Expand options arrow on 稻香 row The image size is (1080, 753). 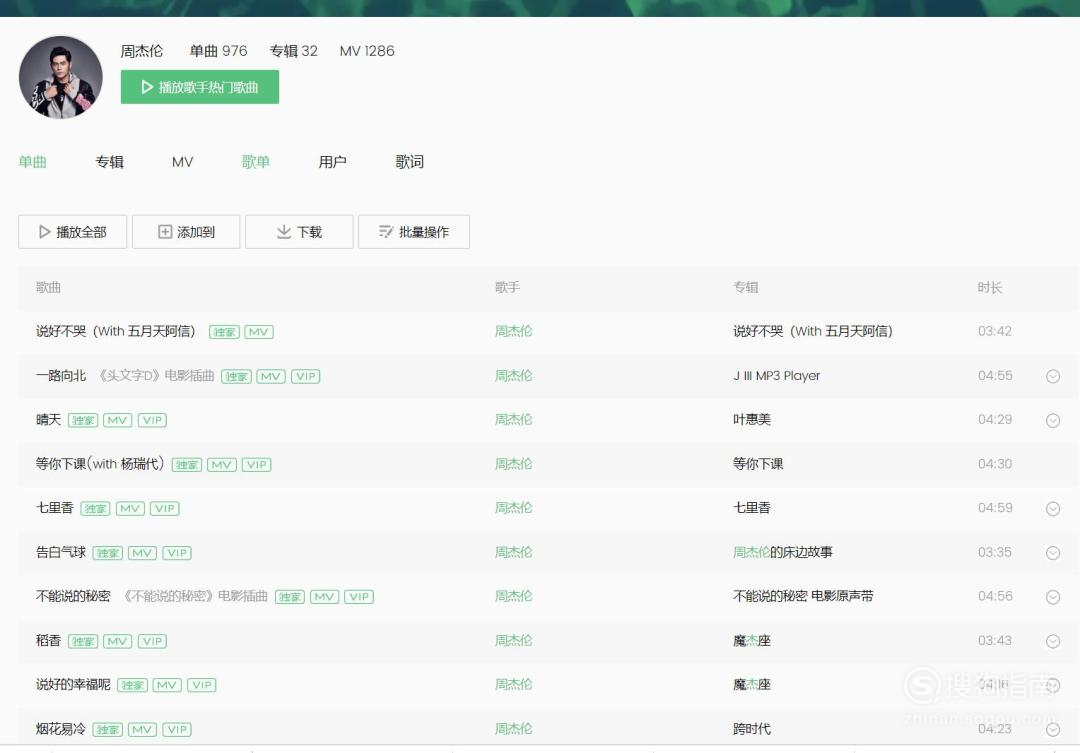coord(1052,641)
